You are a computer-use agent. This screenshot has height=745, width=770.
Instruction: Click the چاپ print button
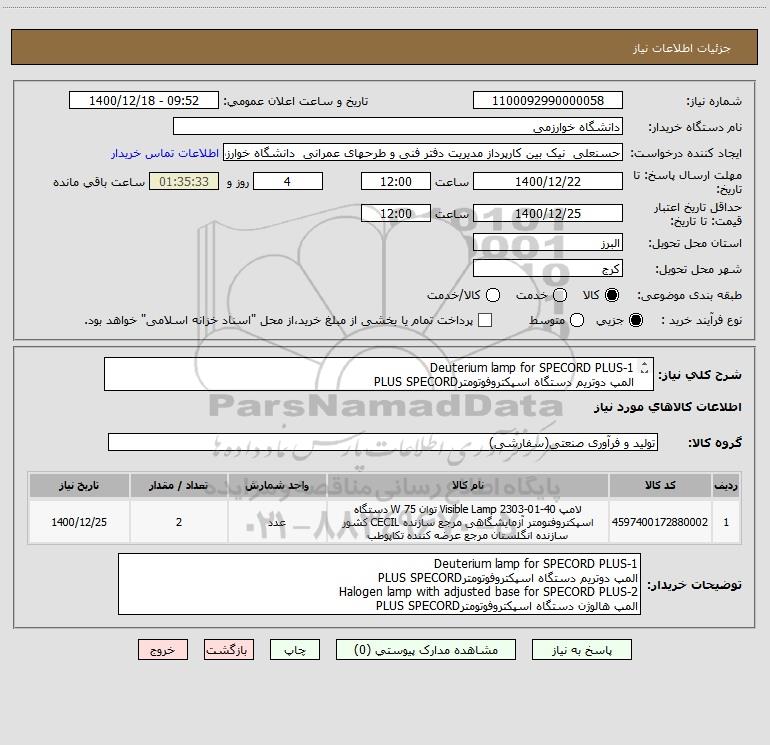tap(295, 650)
